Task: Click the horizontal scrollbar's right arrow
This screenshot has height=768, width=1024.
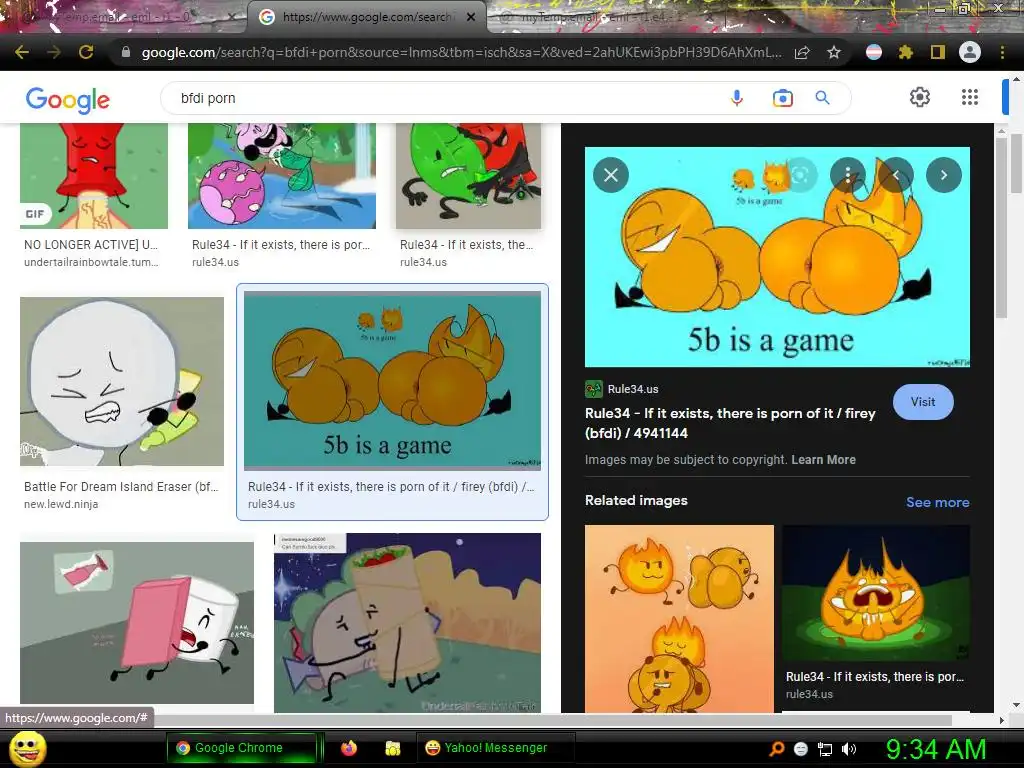Action: [1001, 720]
